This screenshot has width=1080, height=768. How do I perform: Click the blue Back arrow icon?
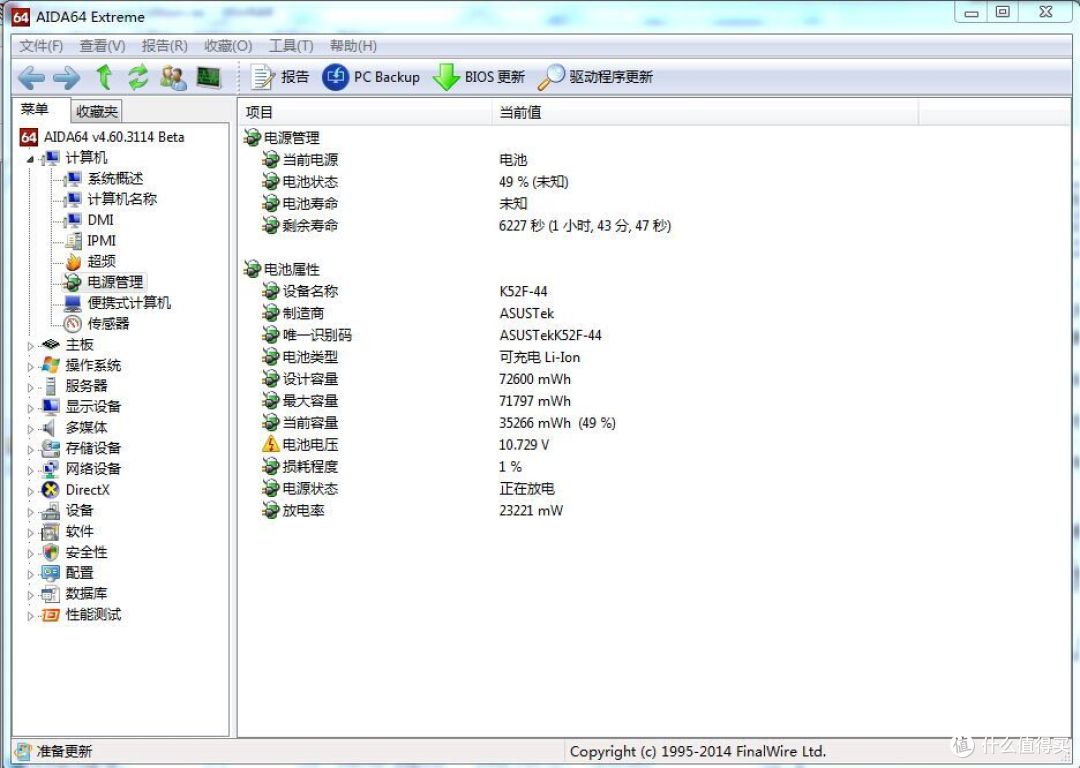coord(31,77)
